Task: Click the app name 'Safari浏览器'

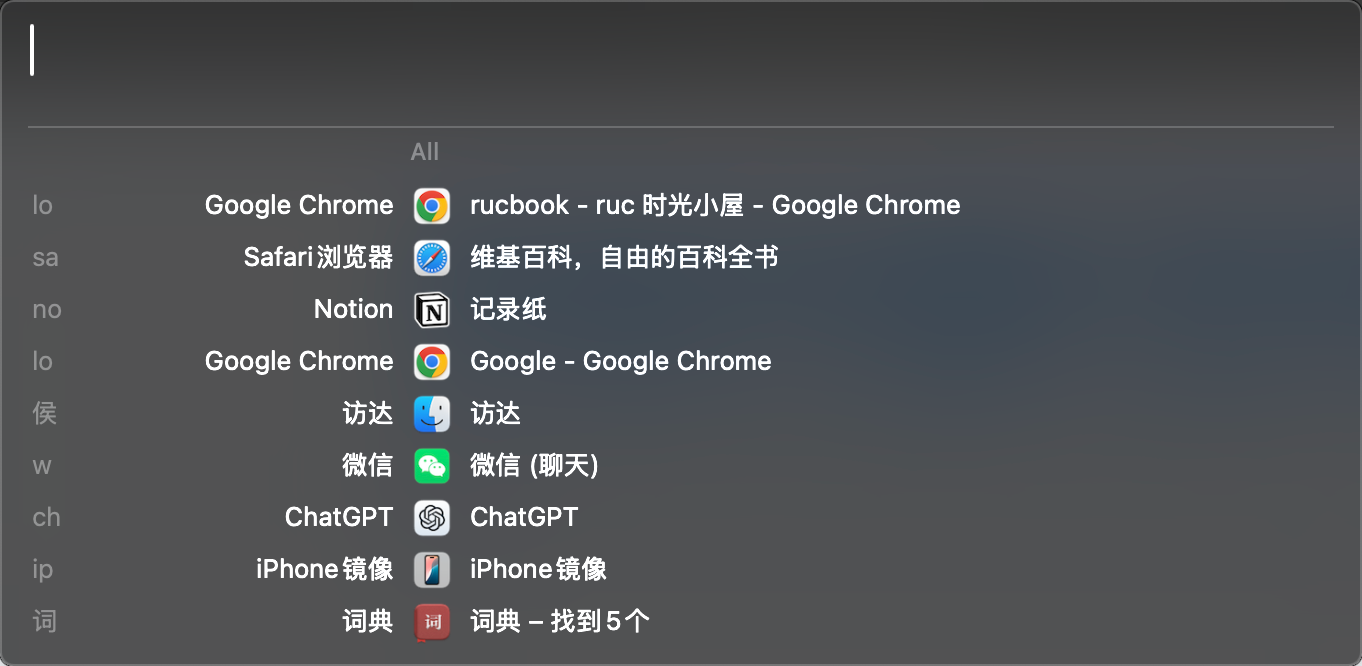Action: click(x=319, y=258)
